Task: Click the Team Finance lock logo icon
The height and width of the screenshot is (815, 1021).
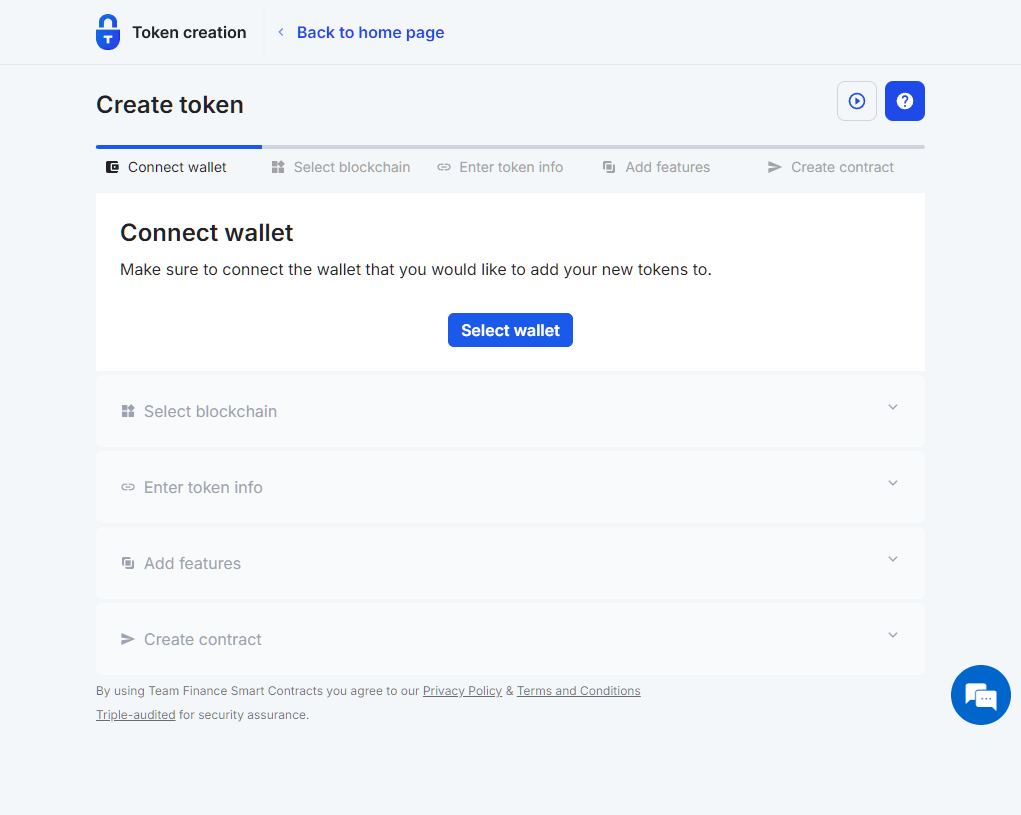Action: [107, 32]
